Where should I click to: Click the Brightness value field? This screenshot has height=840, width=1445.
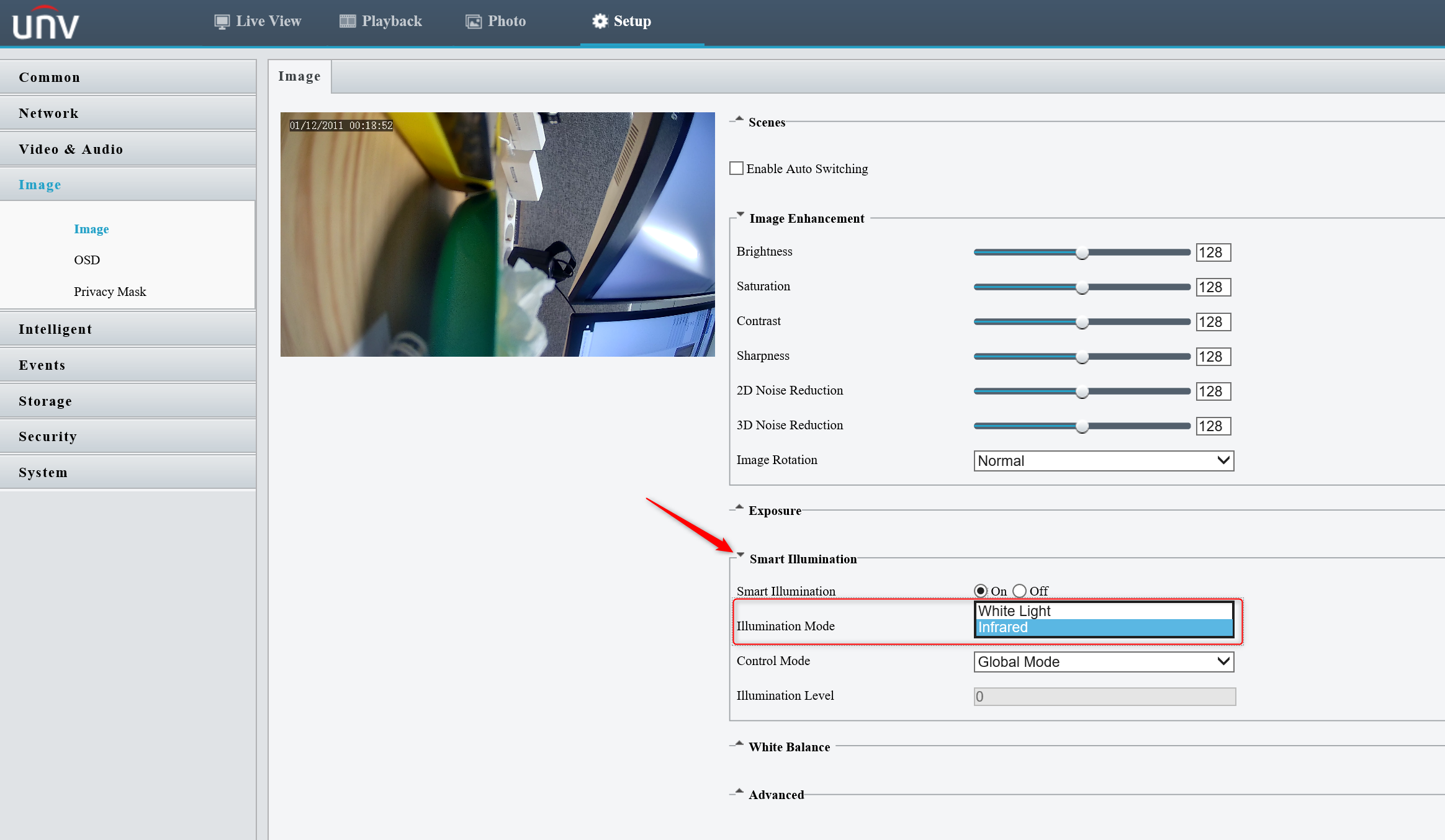1213,252
